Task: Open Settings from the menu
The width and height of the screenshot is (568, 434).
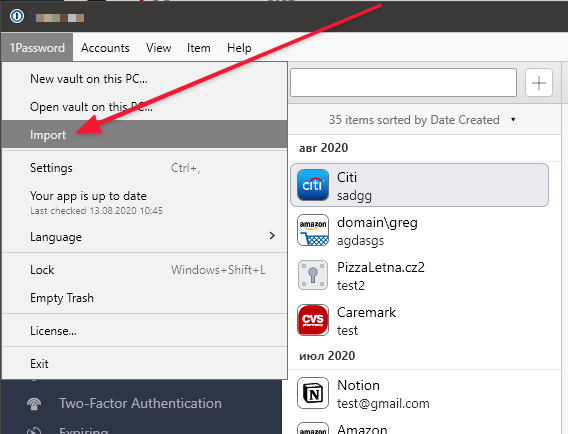Action: pos(145,168)
